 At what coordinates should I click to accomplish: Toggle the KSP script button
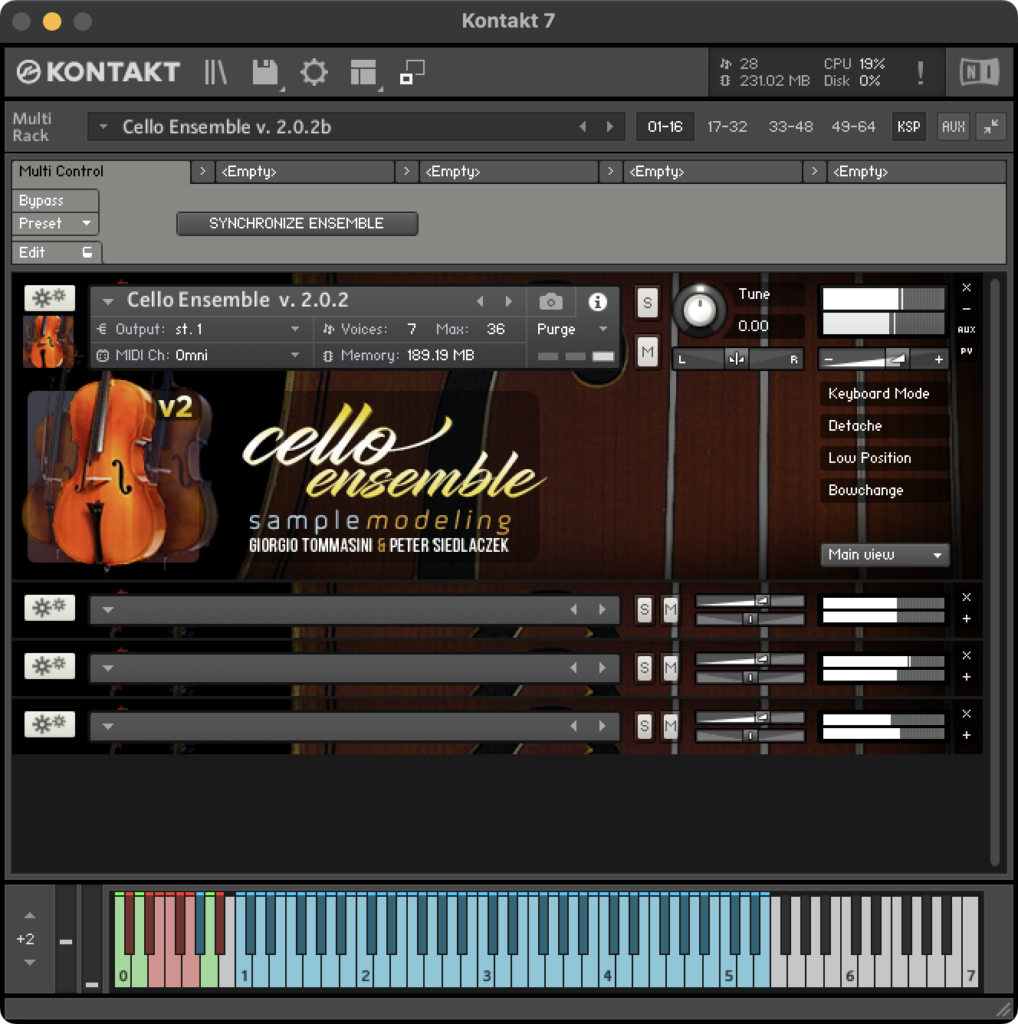pyautogui.click(x=908, y=127)
